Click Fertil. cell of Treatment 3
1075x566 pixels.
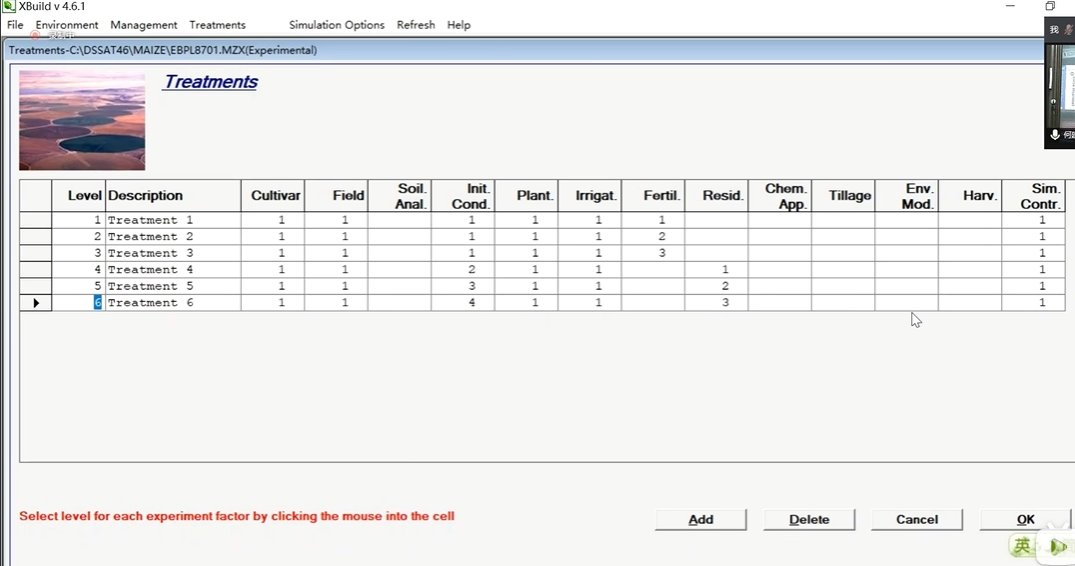click(x=653, y=253)
